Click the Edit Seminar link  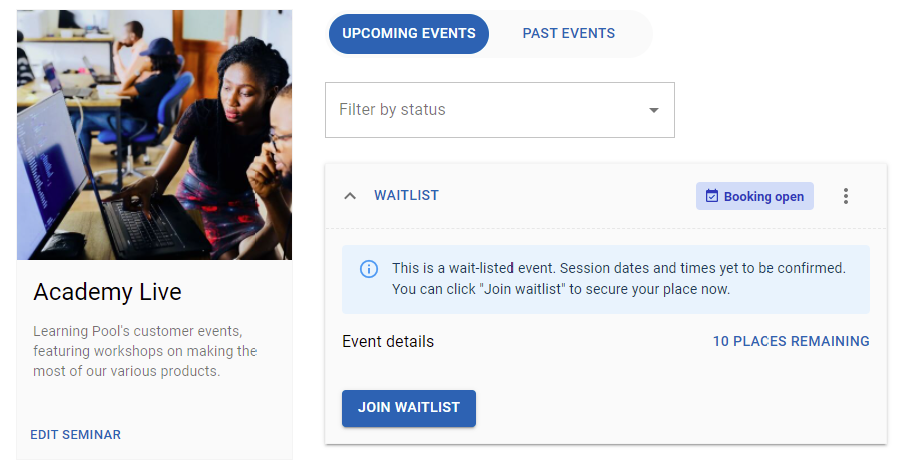tap(75, 435)
